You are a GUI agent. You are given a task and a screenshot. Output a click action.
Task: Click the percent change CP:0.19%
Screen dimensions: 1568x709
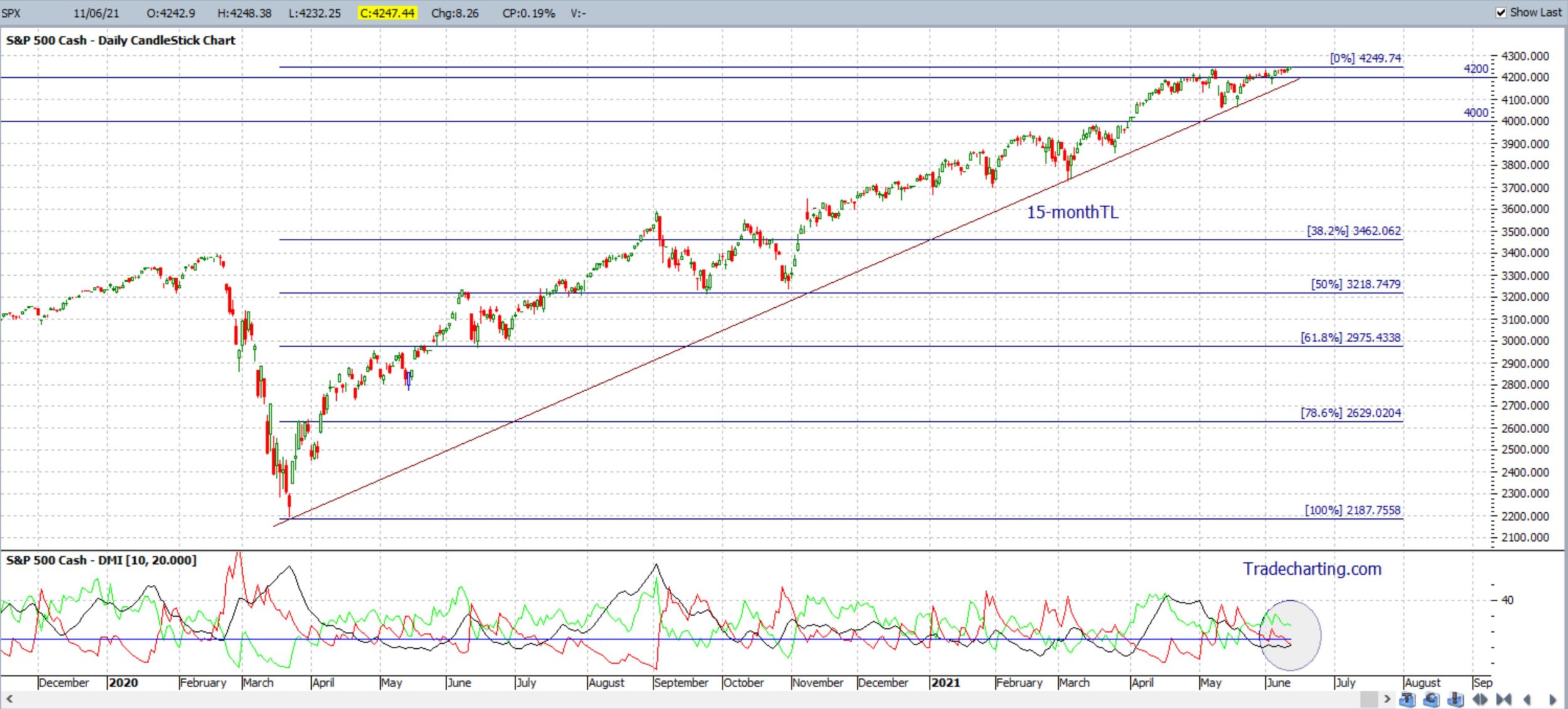528,13
